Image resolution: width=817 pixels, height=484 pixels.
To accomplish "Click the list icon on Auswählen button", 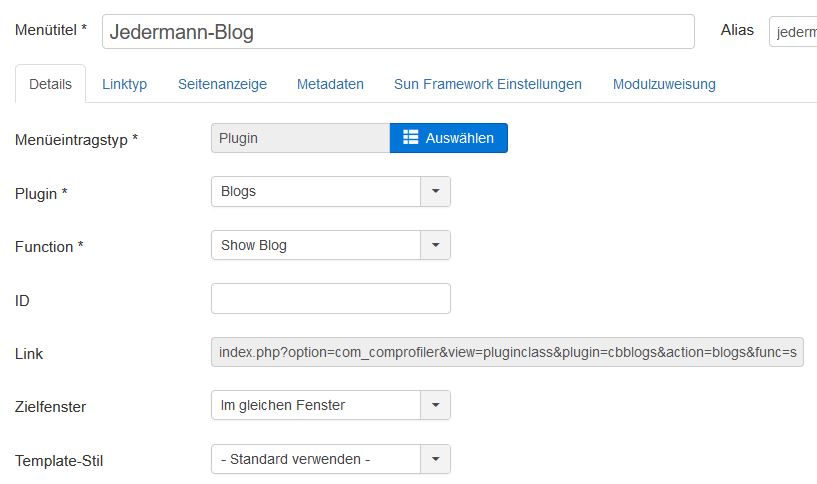I will tap(411, 137).
